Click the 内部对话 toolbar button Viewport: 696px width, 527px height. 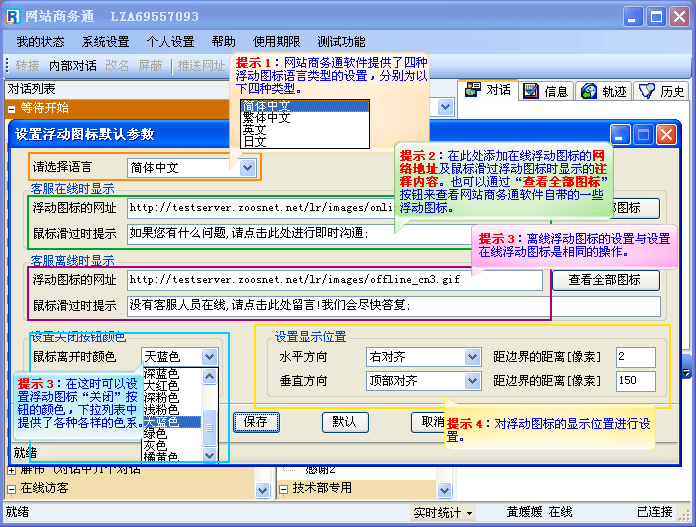coord(73,66)
